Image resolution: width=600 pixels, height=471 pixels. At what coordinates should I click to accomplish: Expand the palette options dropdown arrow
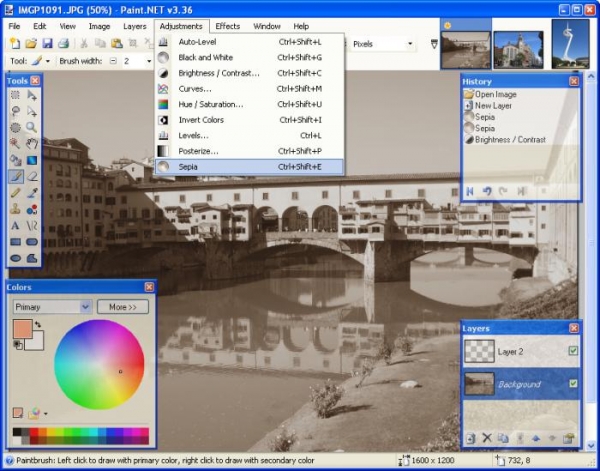click(46, 414)
